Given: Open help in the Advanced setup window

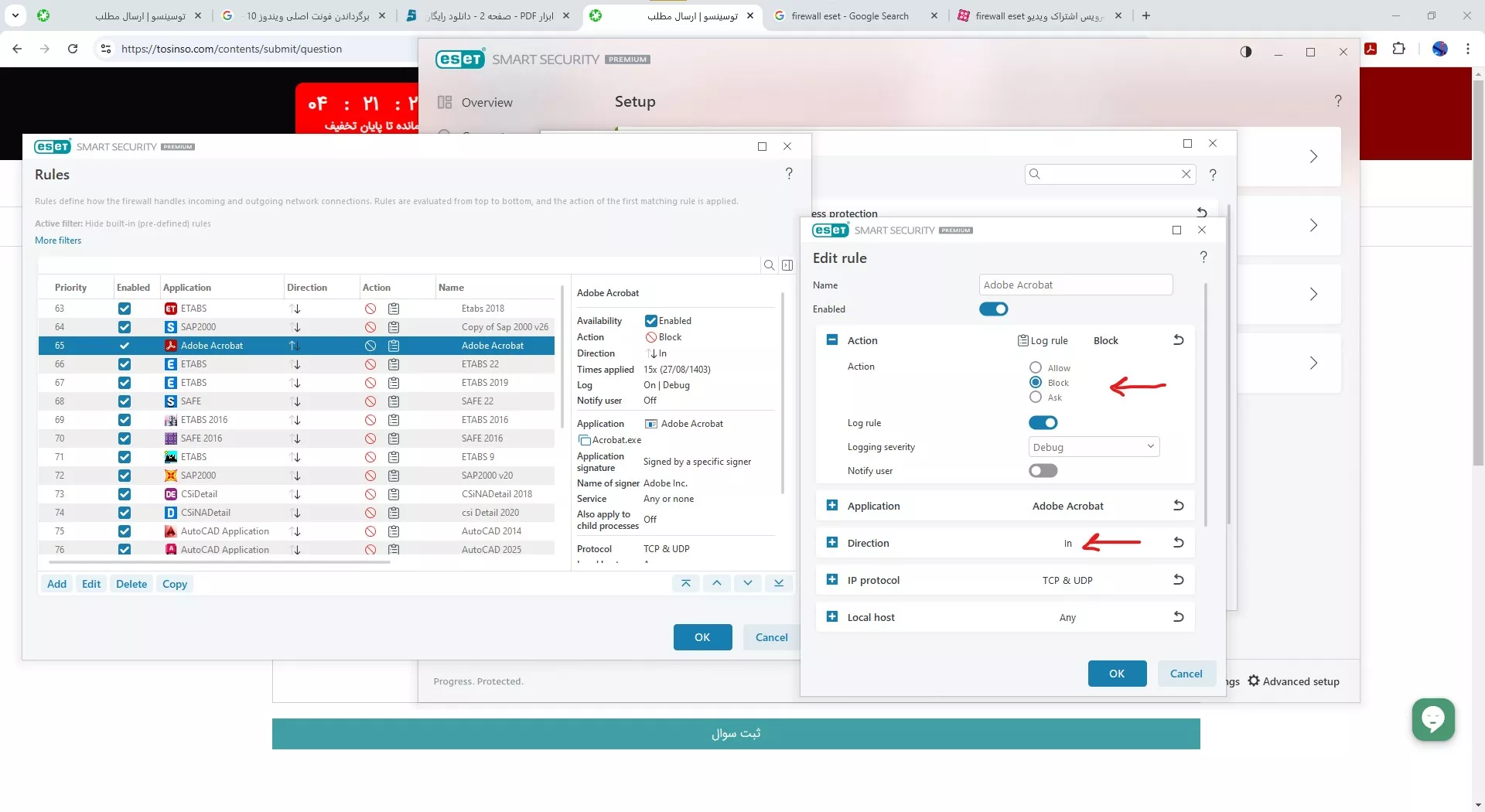Looking at the screenshot, I should tap(1213, 175).
